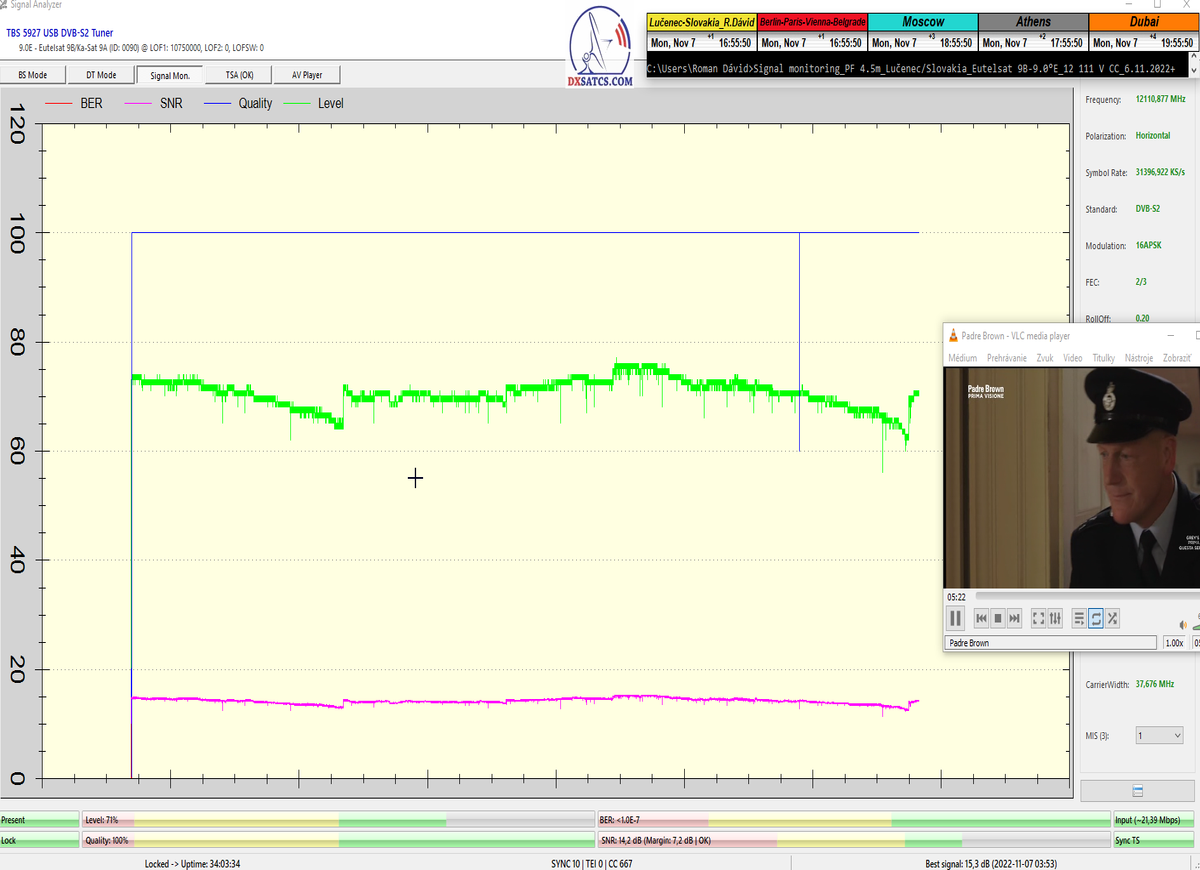Click the list icon button below MIS

[x=1138, y=790]
